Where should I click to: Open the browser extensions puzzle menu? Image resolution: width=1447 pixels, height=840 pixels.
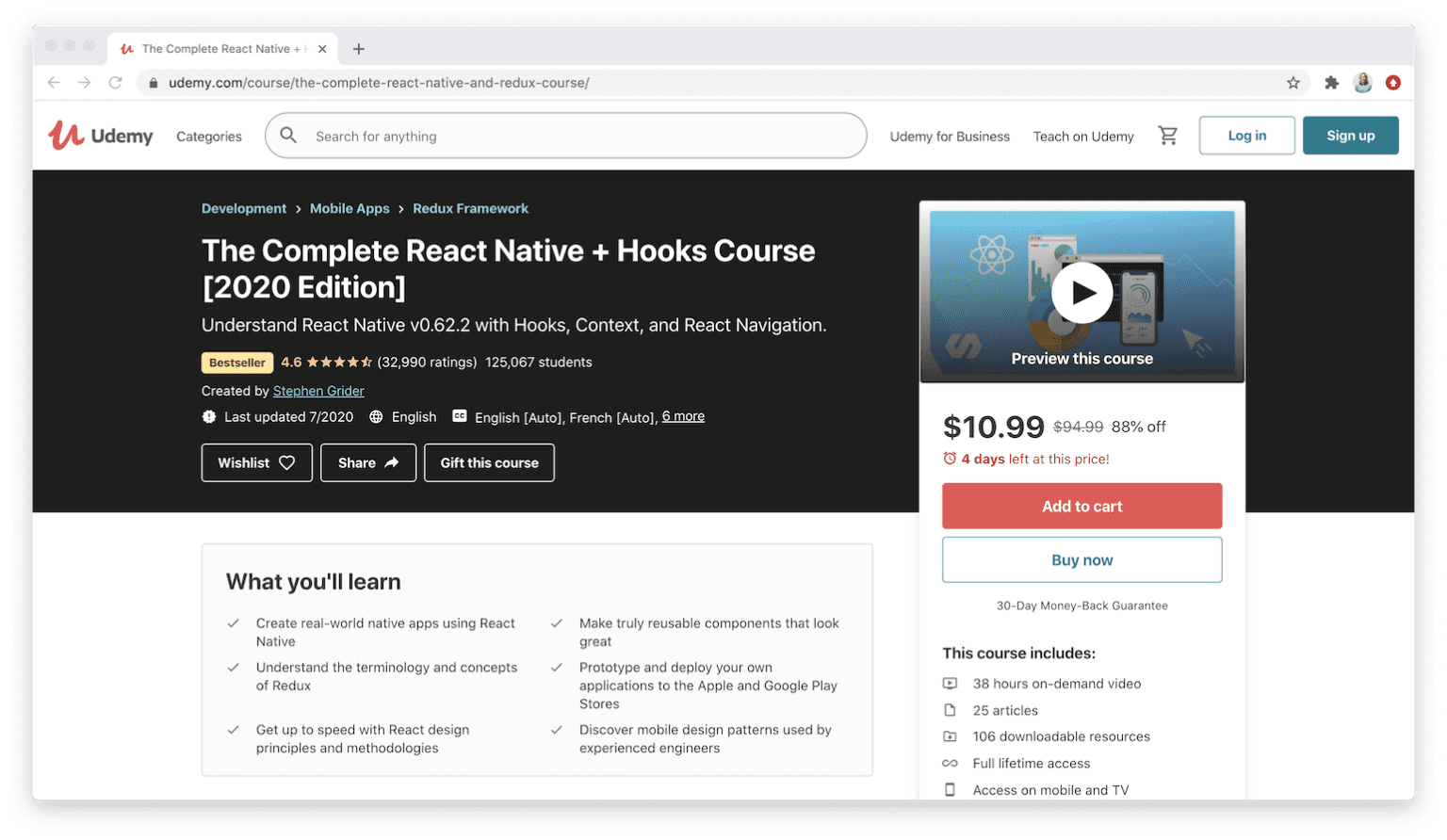click(x=1332, y=83)
